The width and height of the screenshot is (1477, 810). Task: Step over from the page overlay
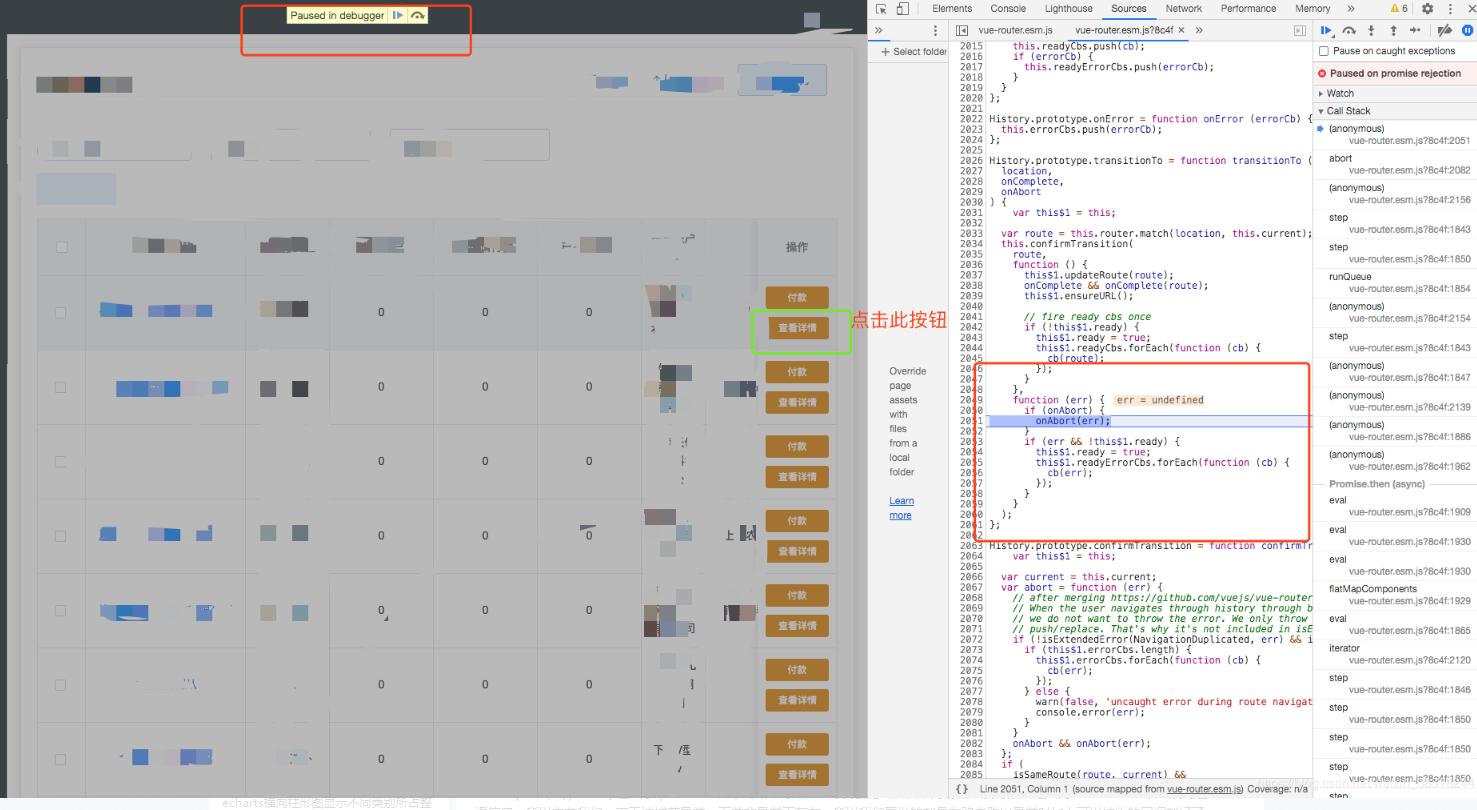tap(417, 15)
